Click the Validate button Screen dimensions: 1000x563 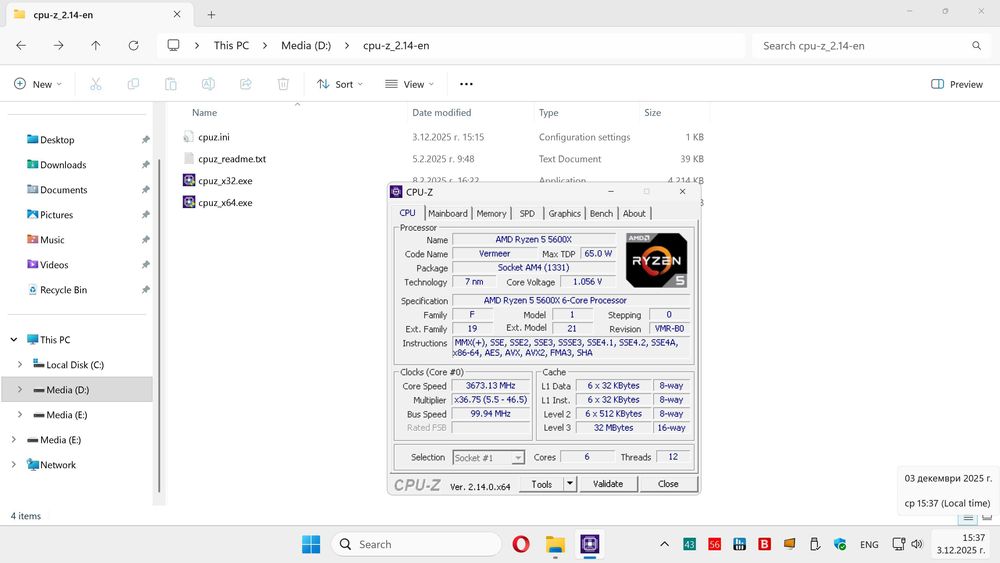tap(608, 484)
